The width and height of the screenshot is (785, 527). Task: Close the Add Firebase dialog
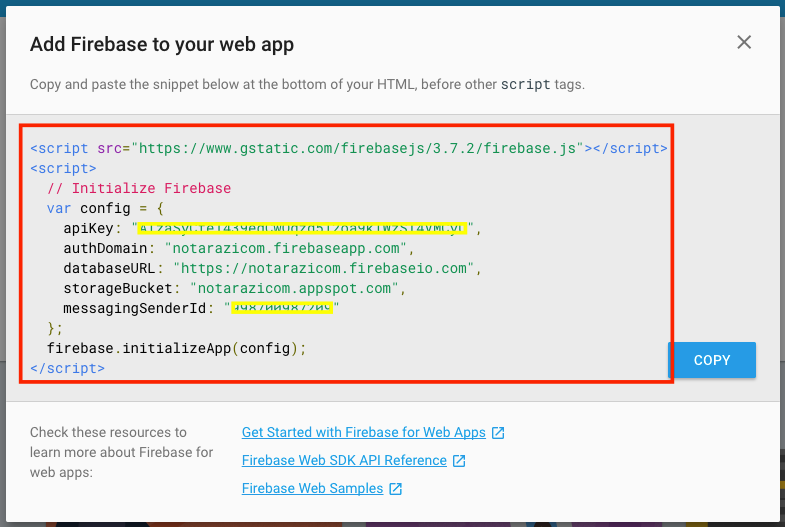(x=744, y=43)
